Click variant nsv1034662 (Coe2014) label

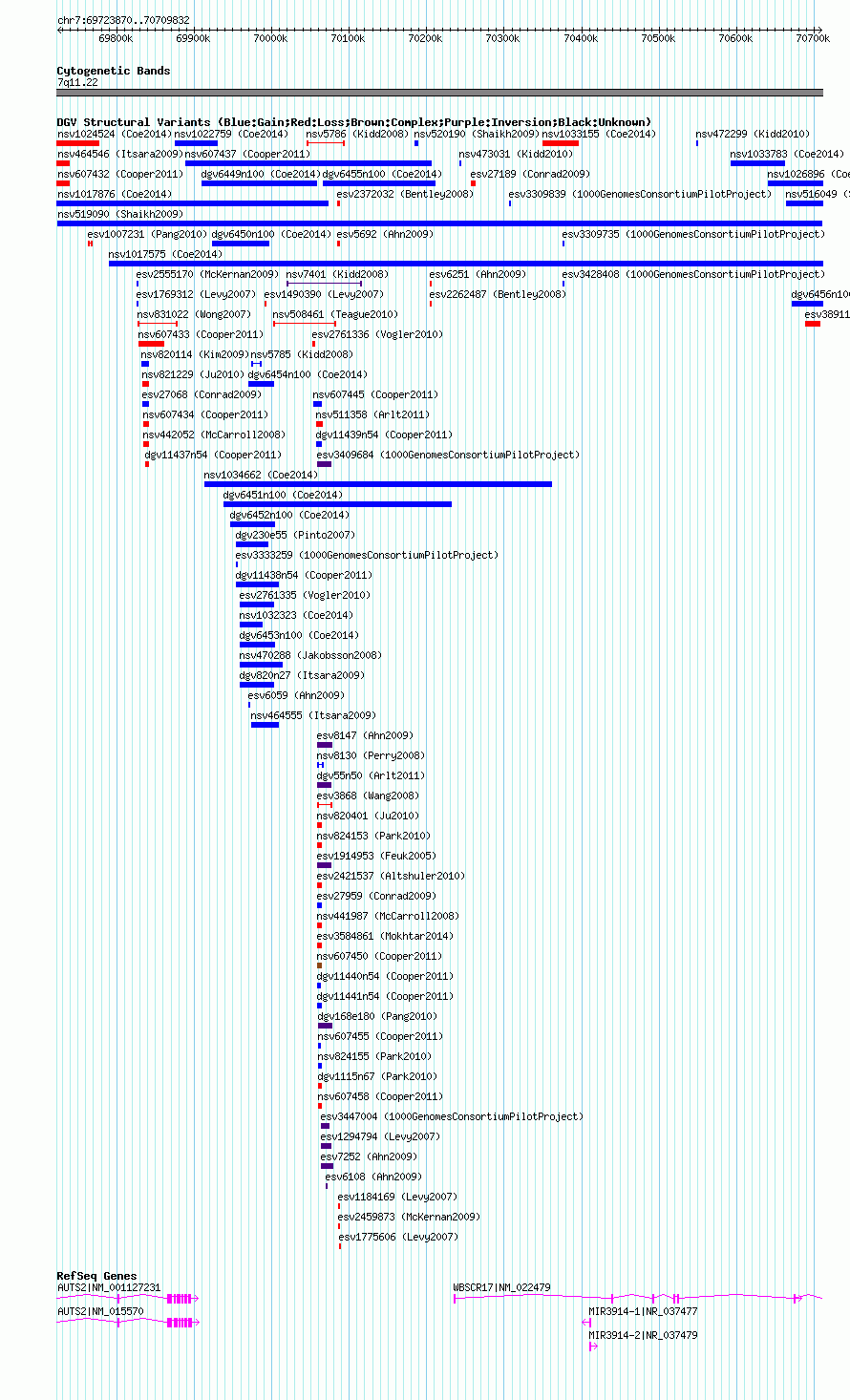pyautogui.click(x=261, y=475)
